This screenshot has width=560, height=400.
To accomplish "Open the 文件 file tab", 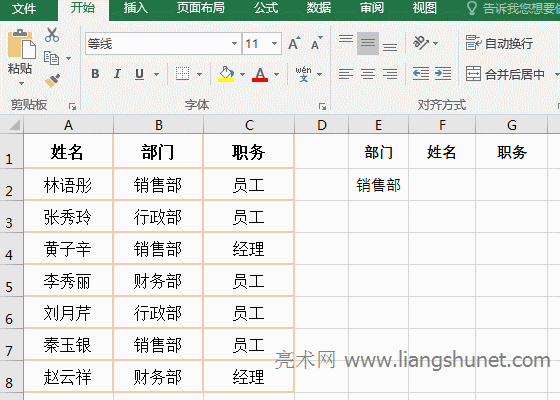I will point(24,8).
